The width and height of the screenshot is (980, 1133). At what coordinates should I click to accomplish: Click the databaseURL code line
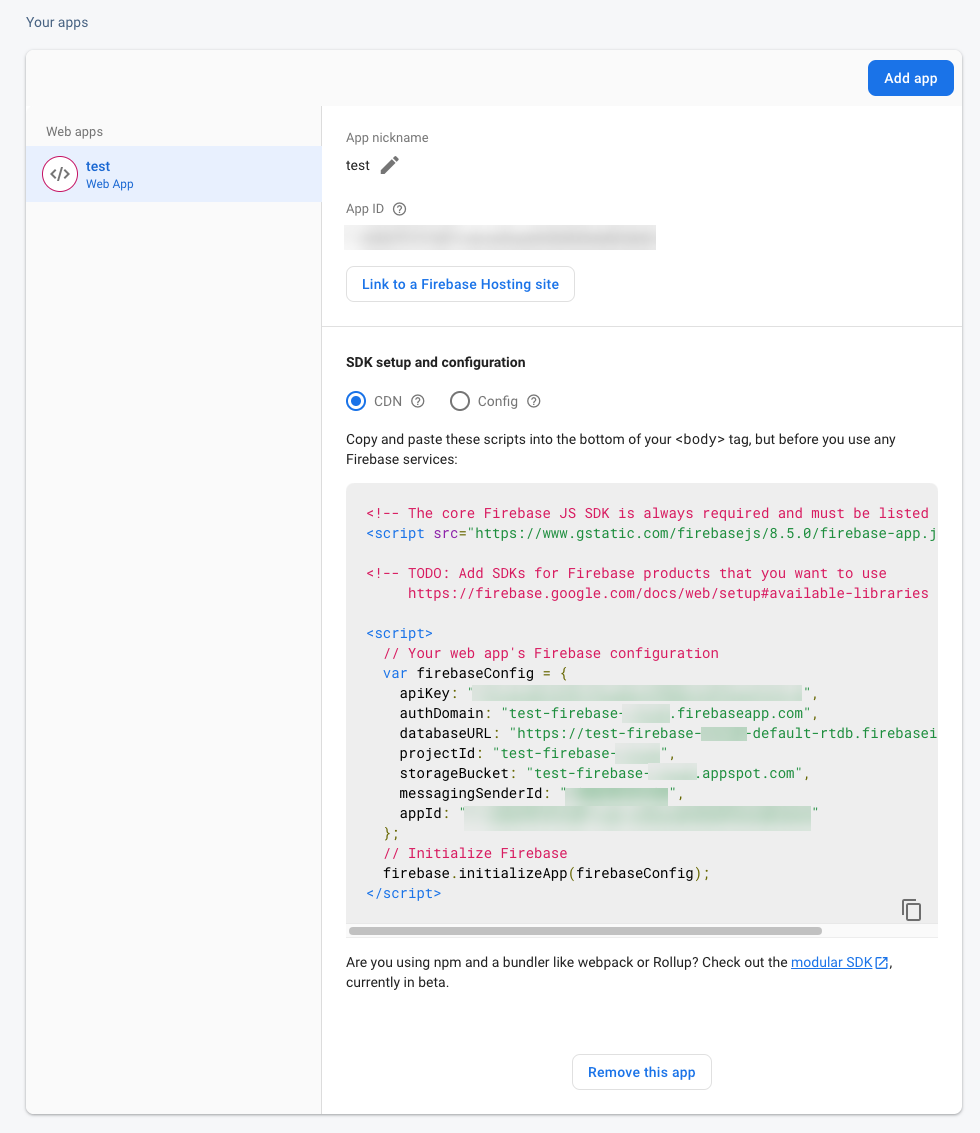[668, 733]
